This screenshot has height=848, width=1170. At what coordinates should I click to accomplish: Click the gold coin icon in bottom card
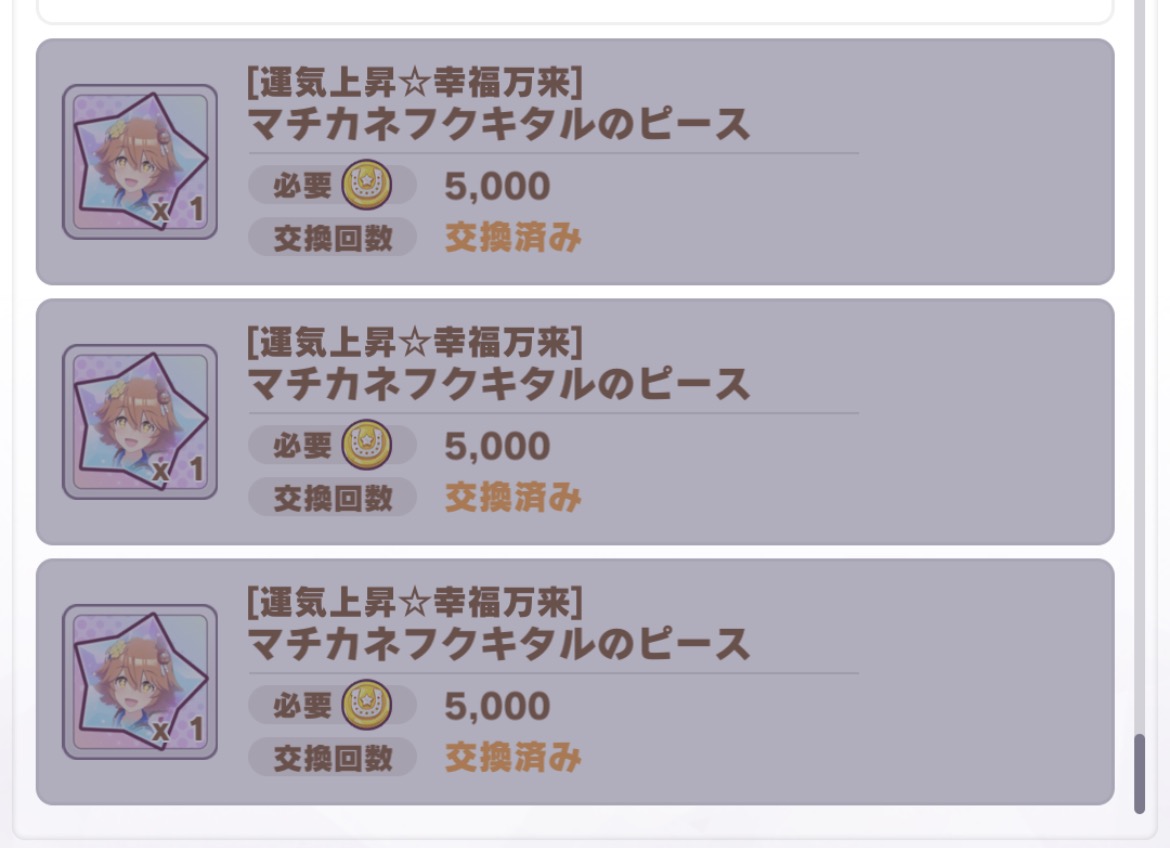click(367, 706)
